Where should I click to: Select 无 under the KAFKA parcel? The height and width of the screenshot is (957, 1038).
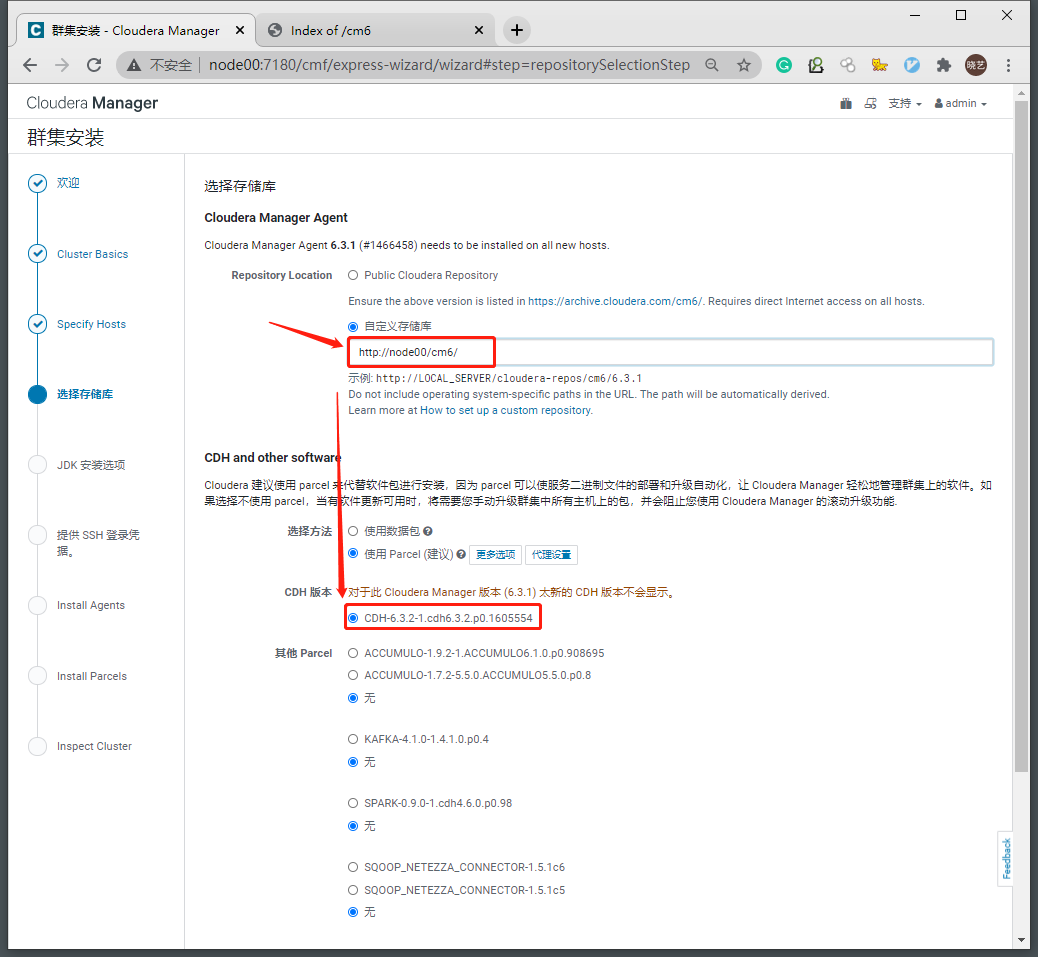(353, 762)
